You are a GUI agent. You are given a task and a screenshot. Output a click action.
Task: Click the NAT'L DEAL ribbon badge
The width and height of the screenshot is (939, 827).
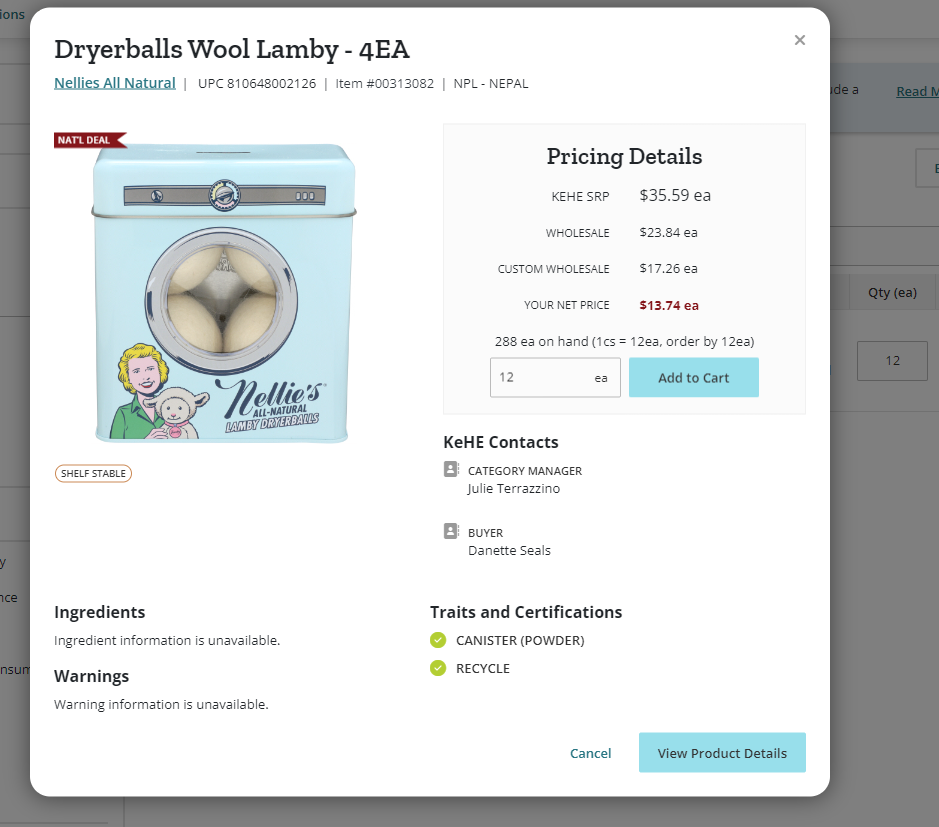[90, 140]
